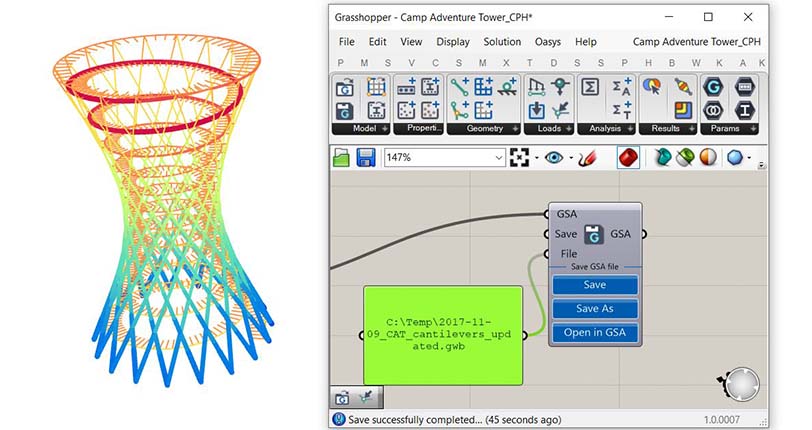This screenshot has height=430, width=812.
Task: Click the GSA output port of Save component
Action: click(643, 234)
